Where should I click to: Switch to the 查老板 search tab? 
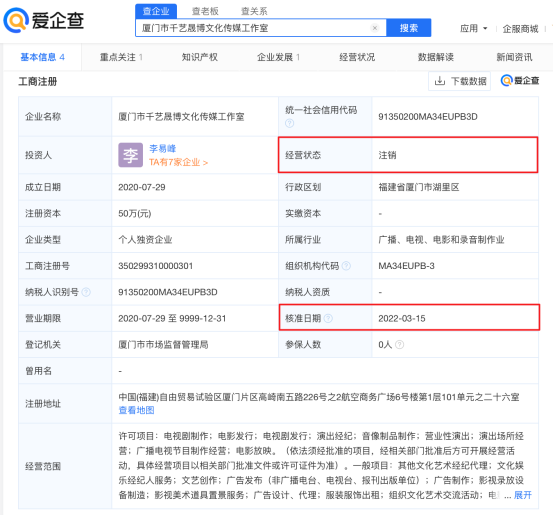[x=205, y=11]
